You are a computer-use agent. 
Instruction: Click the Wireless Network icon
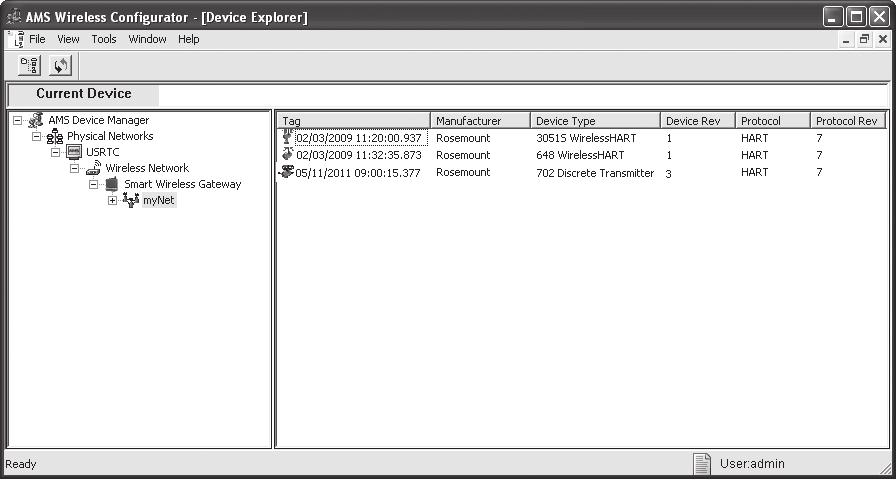pyautogui.click(x=93, y=169)
